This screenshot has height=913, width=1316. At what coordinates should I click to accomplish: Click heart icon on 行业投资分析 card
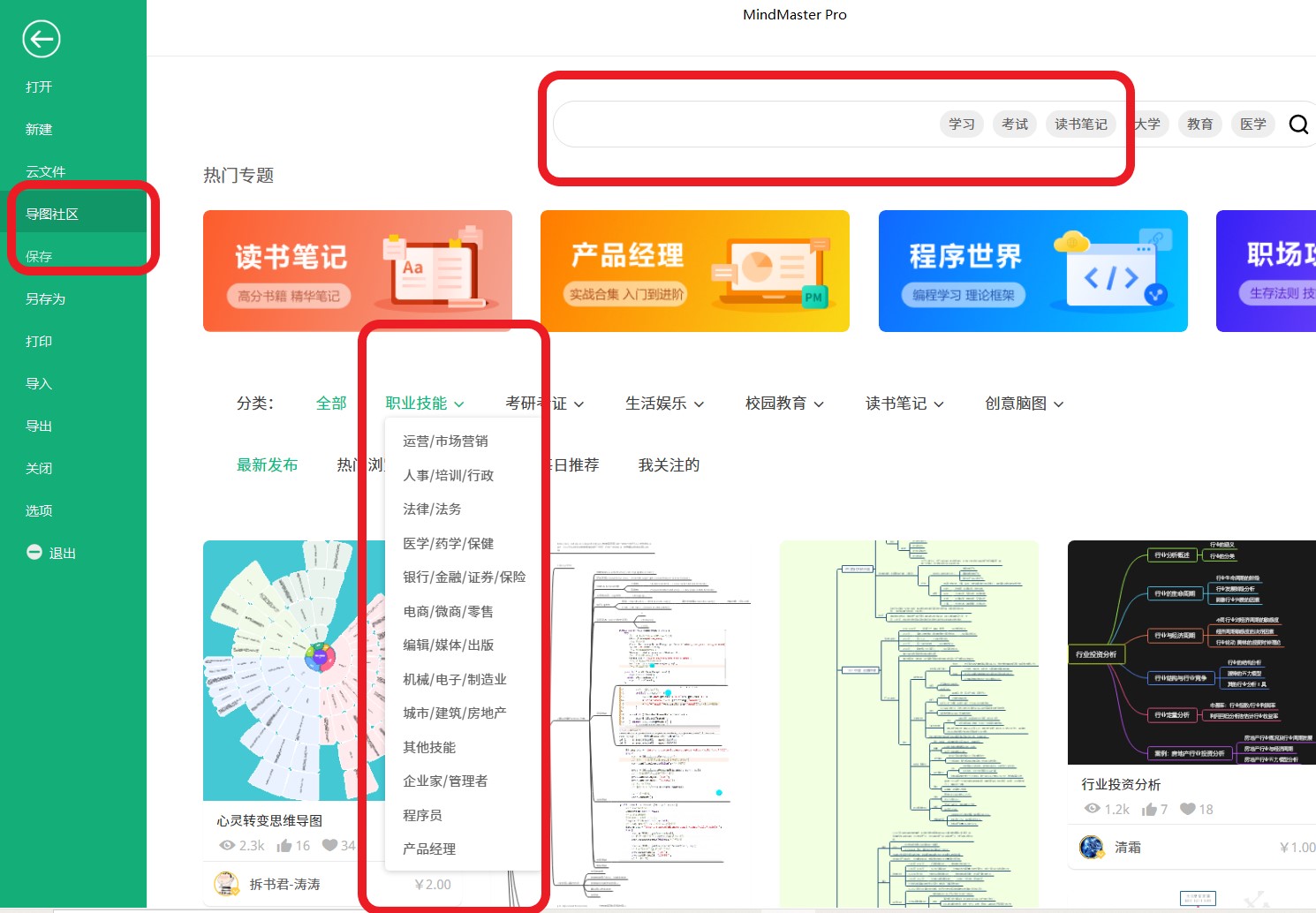1188,809
